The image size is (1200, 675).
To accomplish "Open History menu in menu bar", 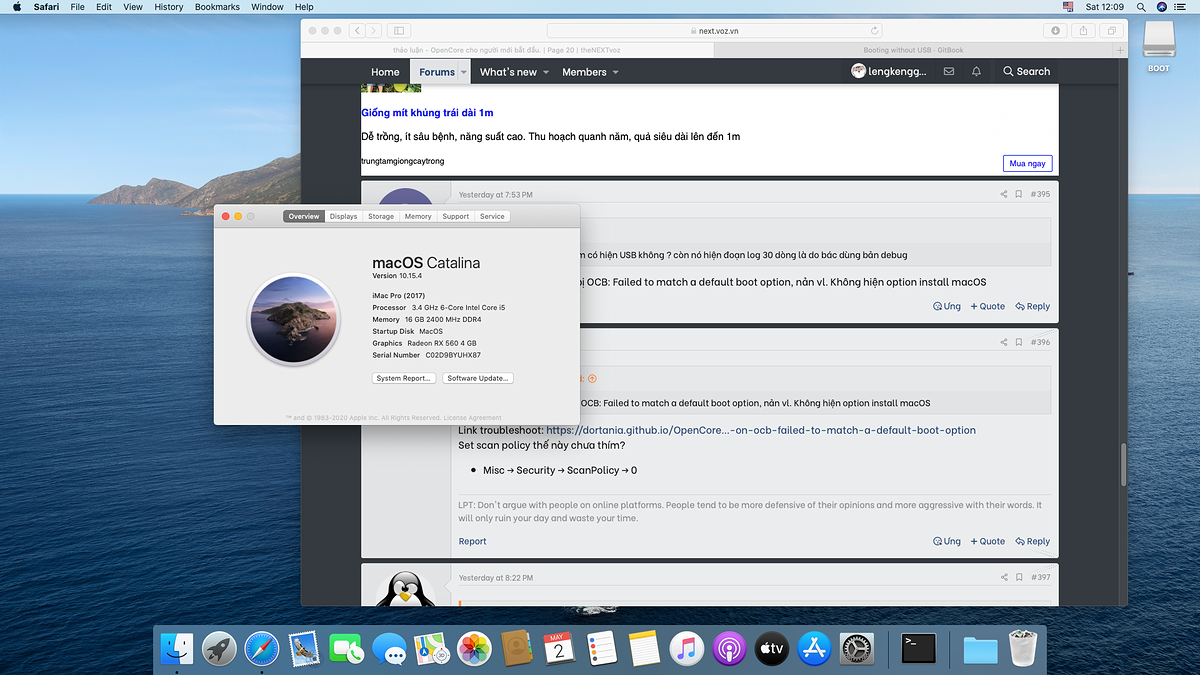I will (168, 6).
